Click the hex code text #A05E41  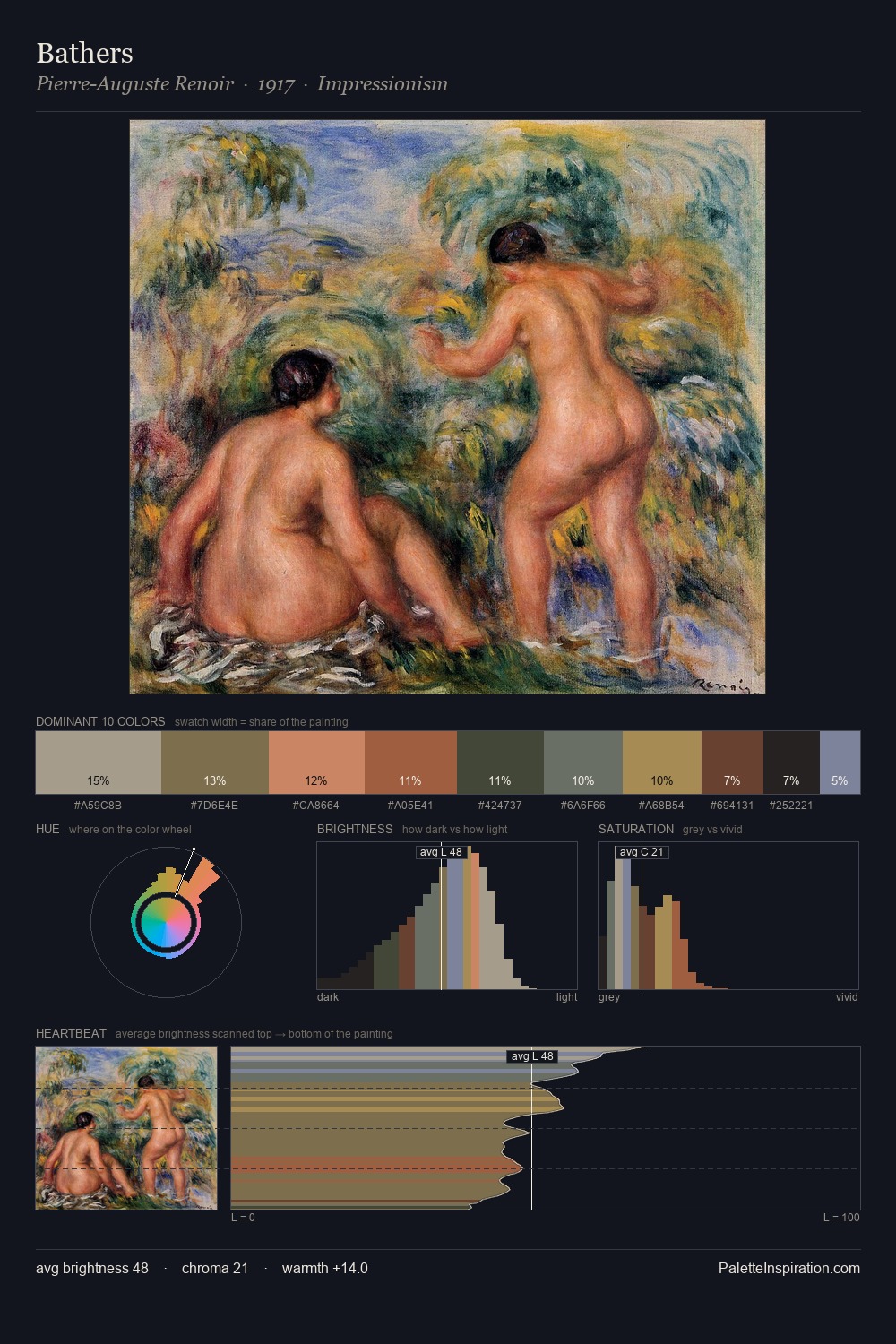pyautogui.click(x=410, y=806)
